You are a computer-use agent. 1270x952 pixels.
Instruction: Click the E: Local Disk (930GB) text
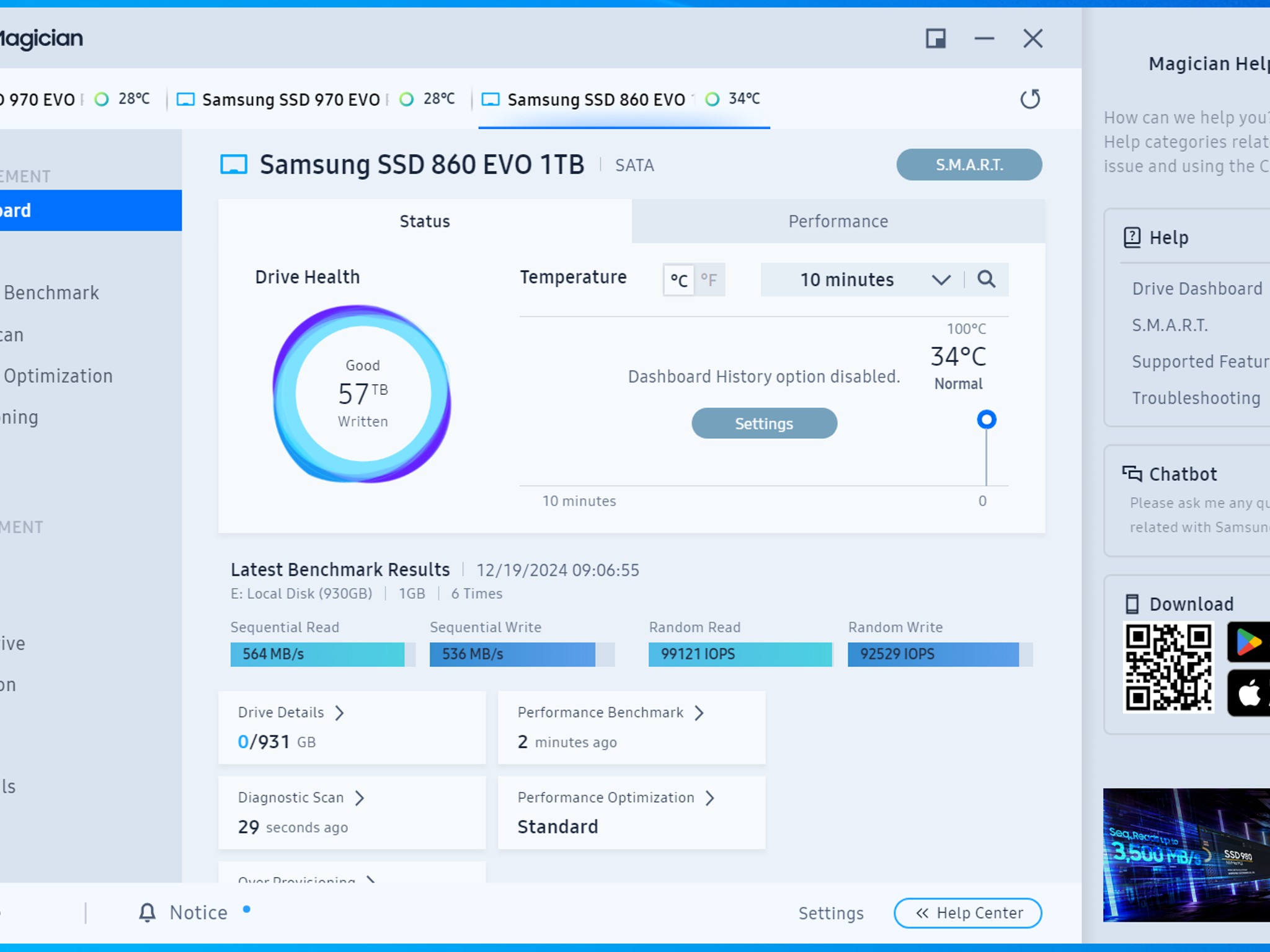point(301,594)
